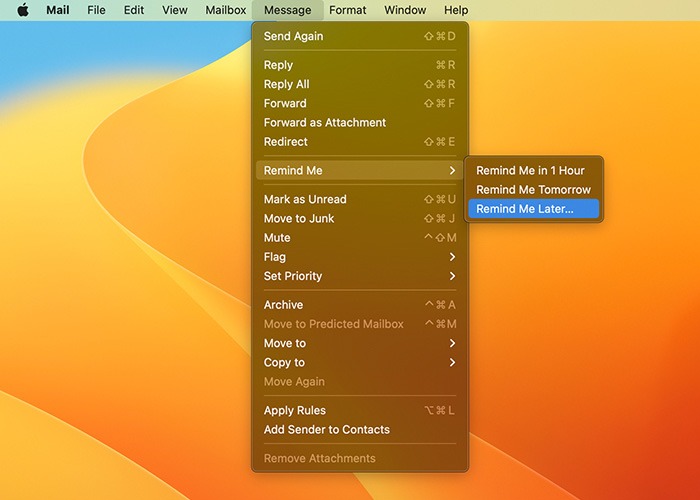
Task: Expand the Flag submenu
Action: click(360, 257)
